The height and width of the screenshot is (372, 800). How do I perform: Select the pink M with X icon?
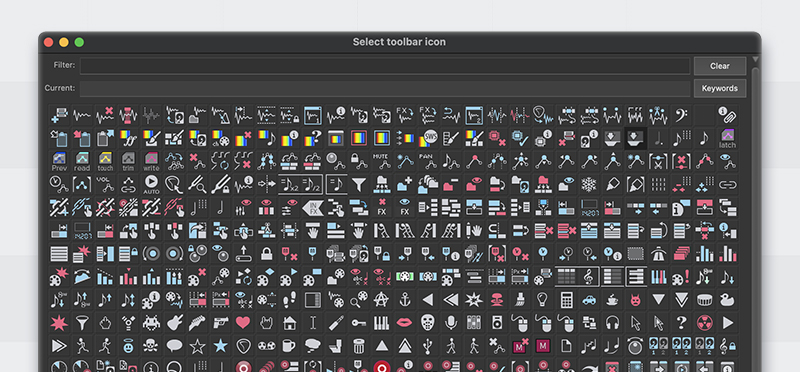[x=520, y=345]
